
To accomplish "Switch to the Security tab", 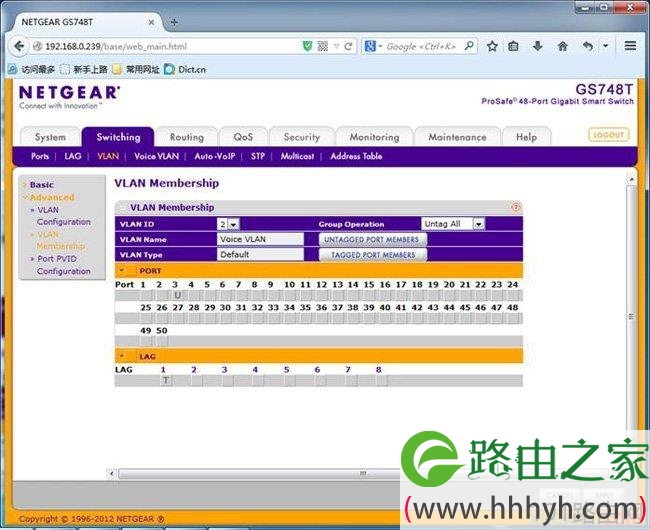I will click(301, 137).
